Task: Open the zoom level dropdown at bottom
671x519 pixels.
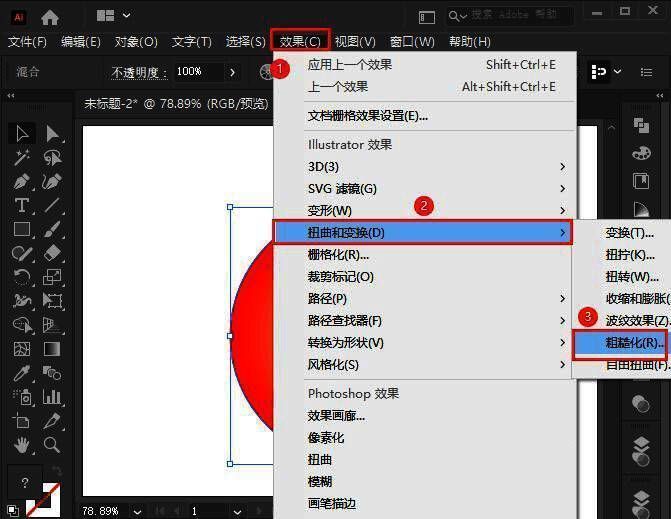Action: tap(137, 512)
